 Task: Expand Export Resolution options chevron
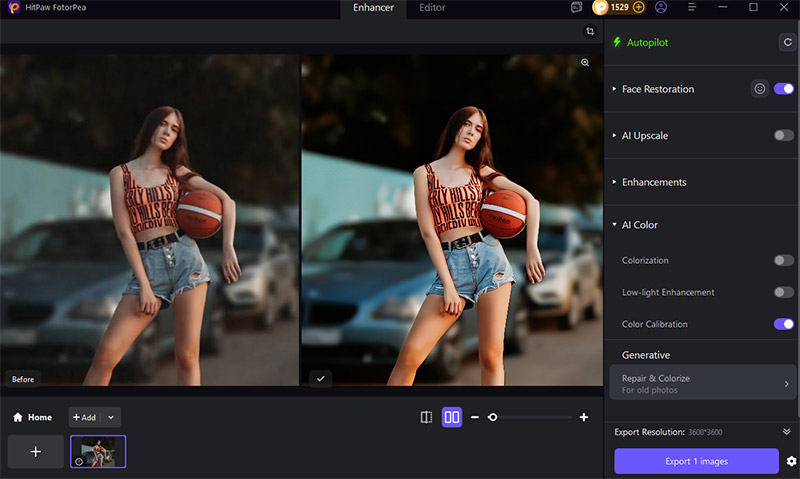(x=786, y=432)
